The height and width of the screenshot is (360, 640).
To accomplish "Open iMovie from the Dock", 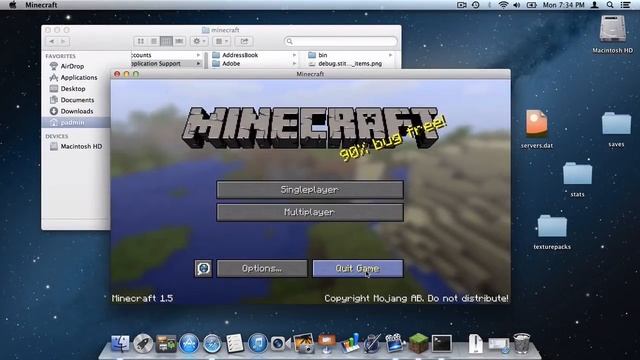I will tap(395, 343).
